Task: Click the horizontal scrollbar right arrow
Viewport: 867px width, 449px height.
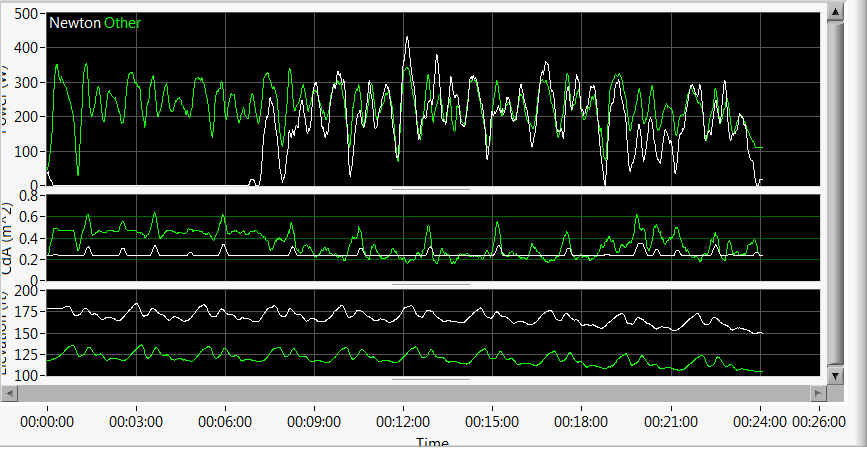Action: coord(819,392)
